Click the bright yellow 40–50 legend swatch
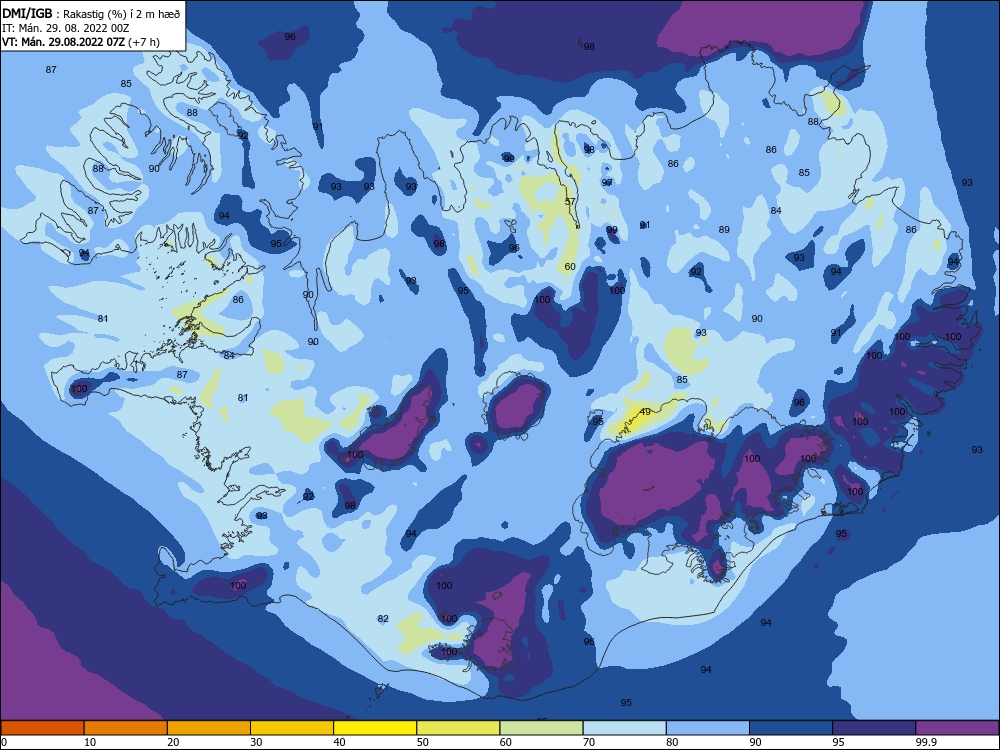Image resolution: width=1000 pixels, height=750 pixels. [x=375, y=728]
